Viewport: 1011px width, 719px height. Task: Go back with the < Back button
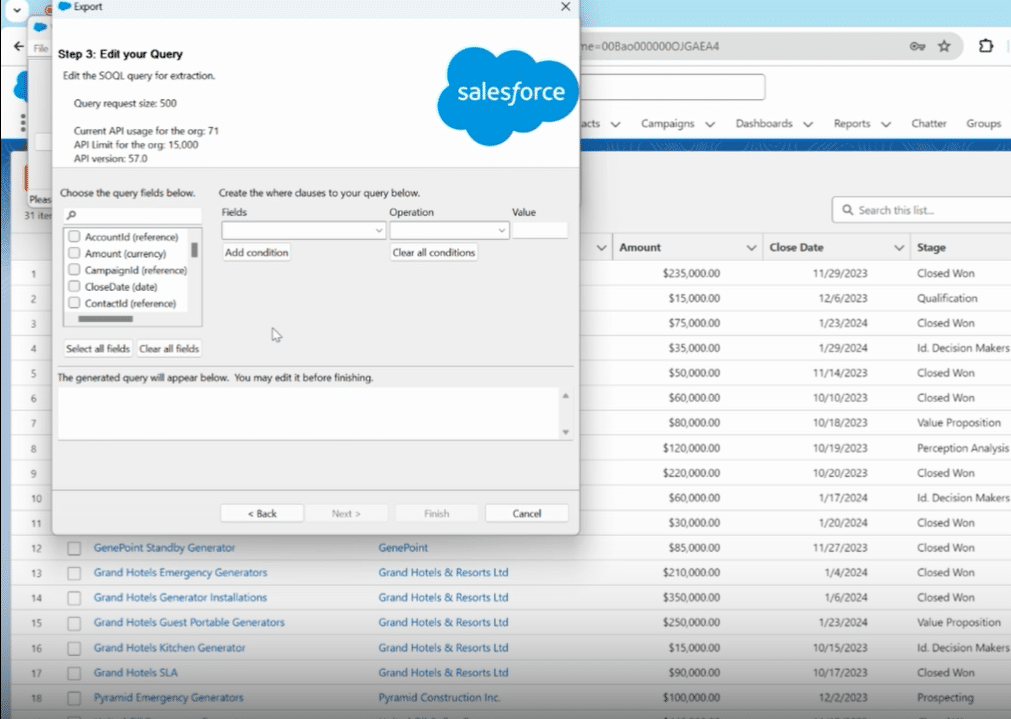pyautogui.click(x=262, y=513)
